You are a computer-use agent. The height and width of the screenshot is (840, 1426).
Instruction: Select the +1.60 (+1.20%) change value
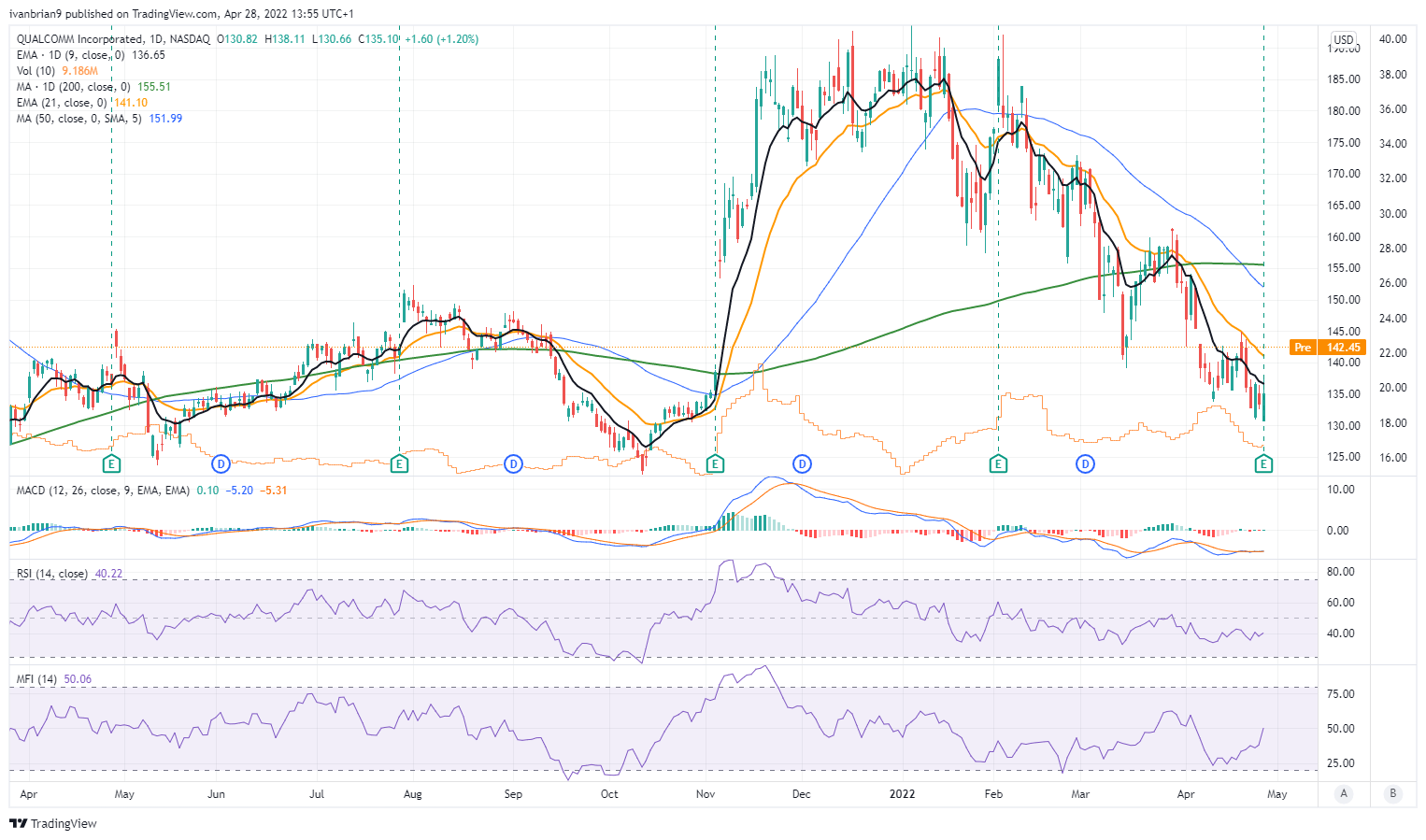pyautogui.click(x=442, y=39)
